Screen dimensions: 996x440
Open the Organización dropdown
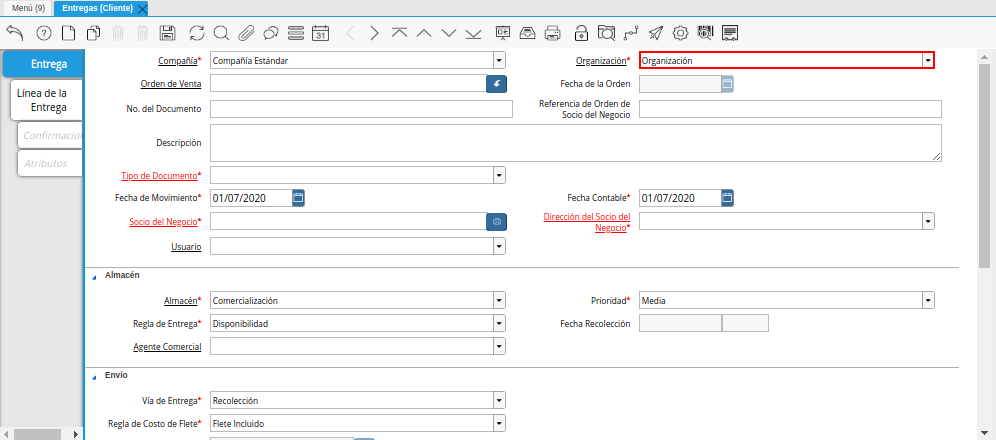point(927,61)
